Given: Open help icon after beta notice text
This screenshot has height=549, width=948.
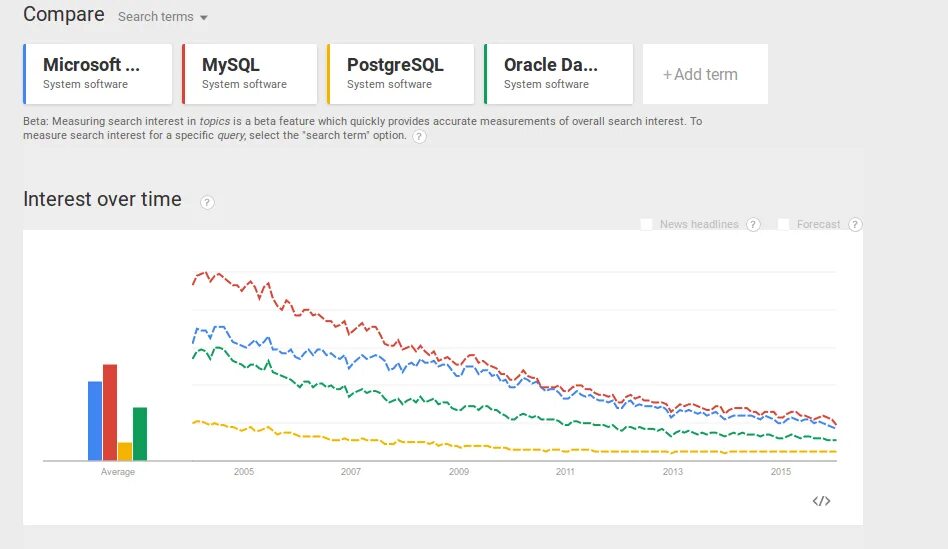Looking at the screenshot, I should (419, 137).
